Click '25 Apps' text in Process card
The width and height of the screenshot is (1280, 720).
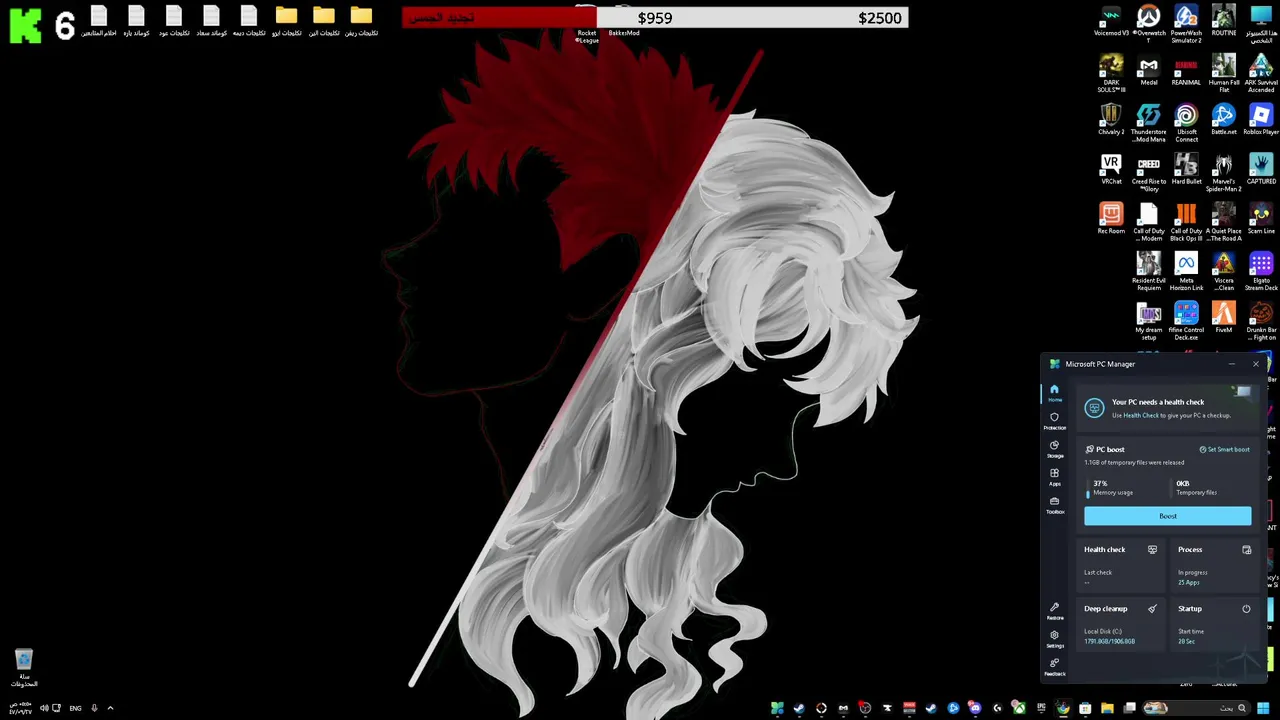coord(1188,582)
